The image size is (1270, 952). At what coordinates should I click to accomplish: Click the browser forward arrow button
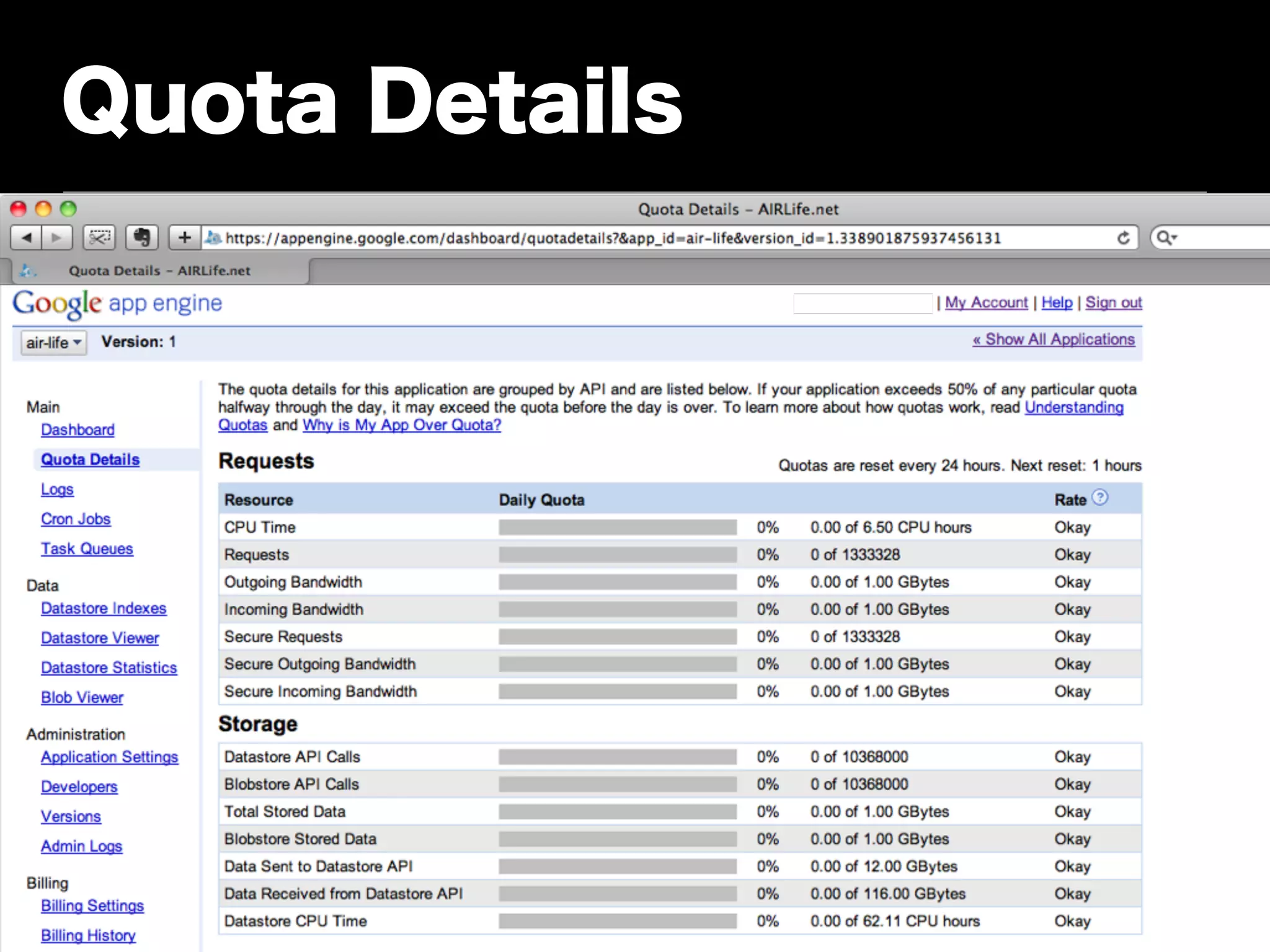click(x=57, y=238)
